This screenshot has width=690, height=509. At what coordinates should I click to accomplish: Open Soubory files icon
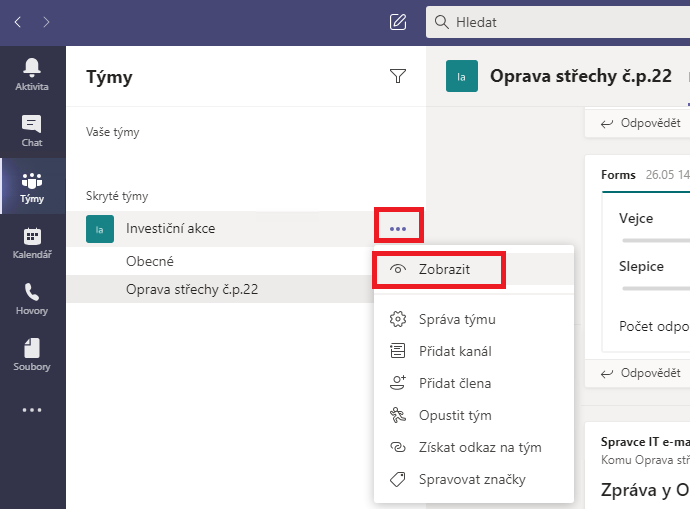click(32, 354)
